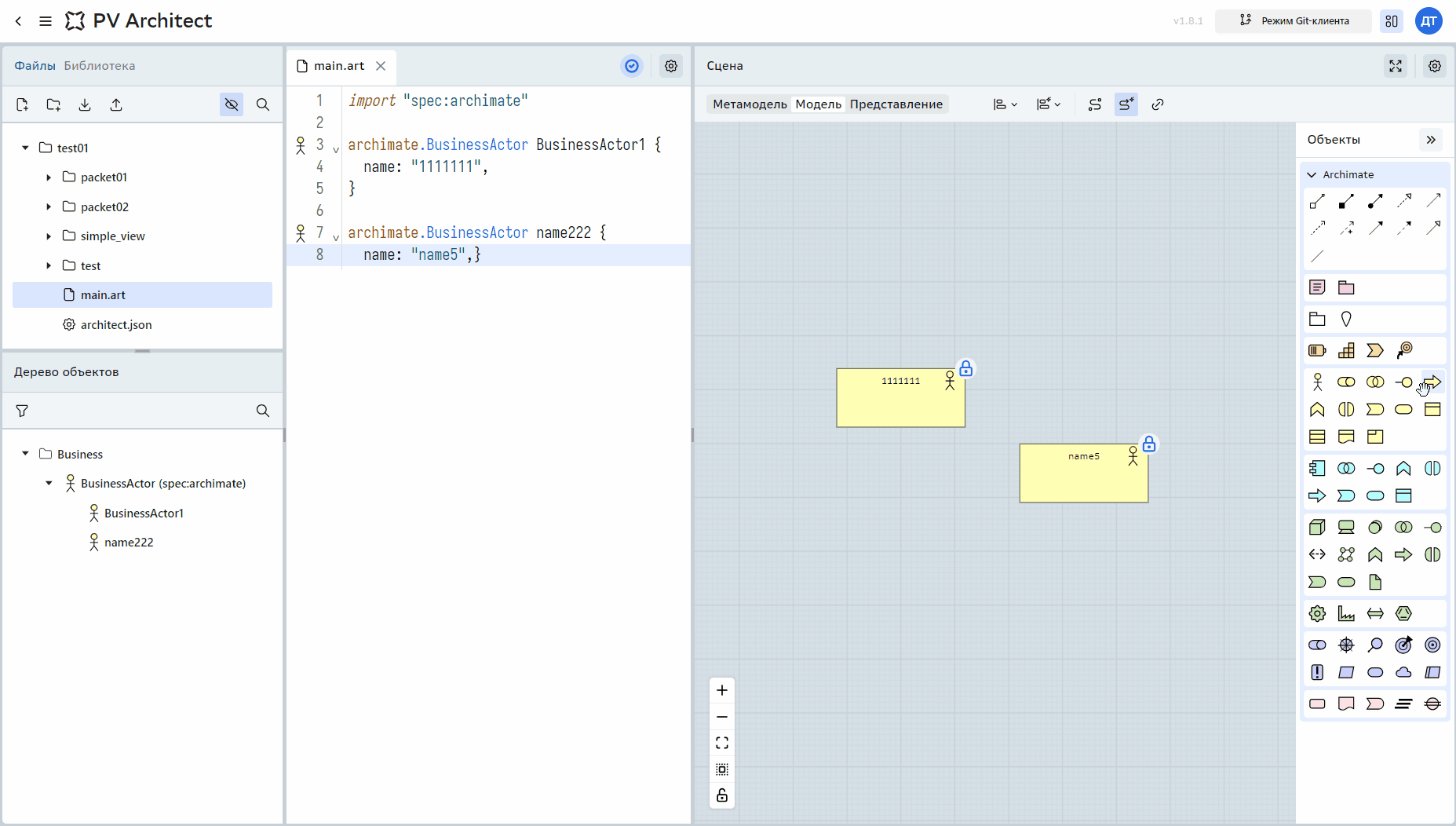Open the auto-layout dropdown in scene toolbar

(1049, 104)
